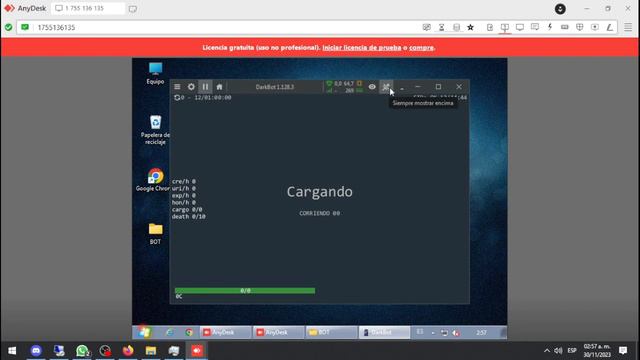Click 'cargo 0/0' stat line
This screenshot has width=640, height=360.
(187, 209)
